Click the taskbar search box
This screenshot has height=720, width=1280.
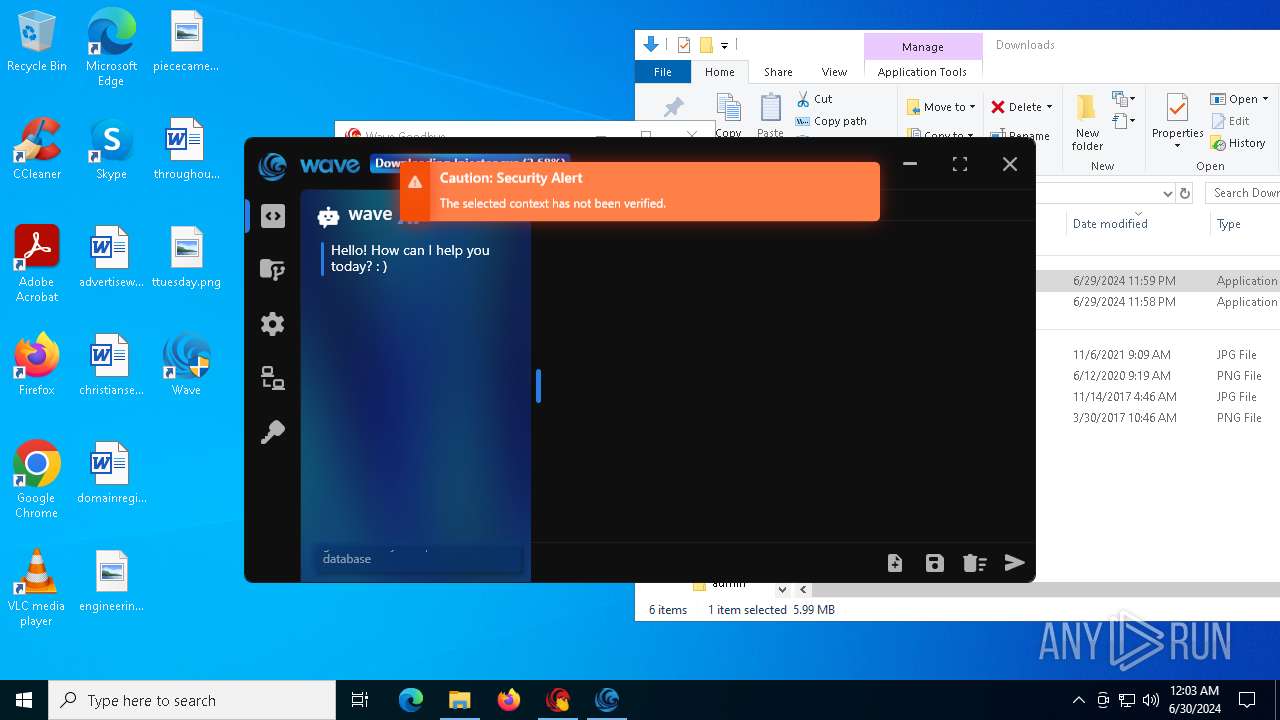click(x=192, y=700)
